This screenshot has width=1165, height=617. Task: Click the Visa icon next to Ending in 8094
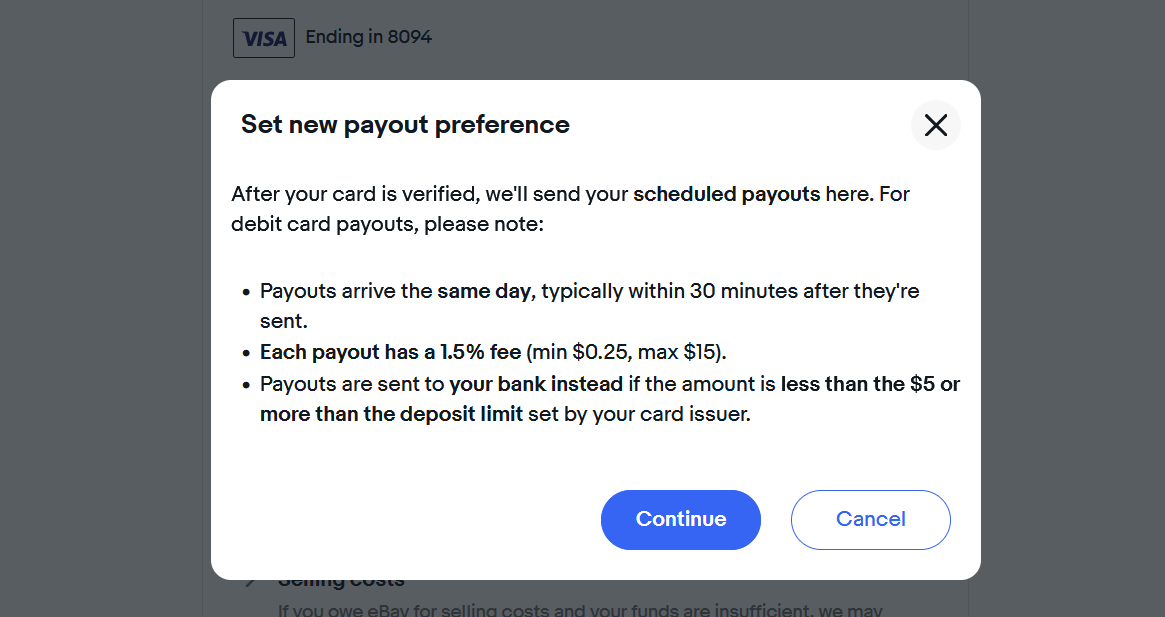(x=263, y=37)
